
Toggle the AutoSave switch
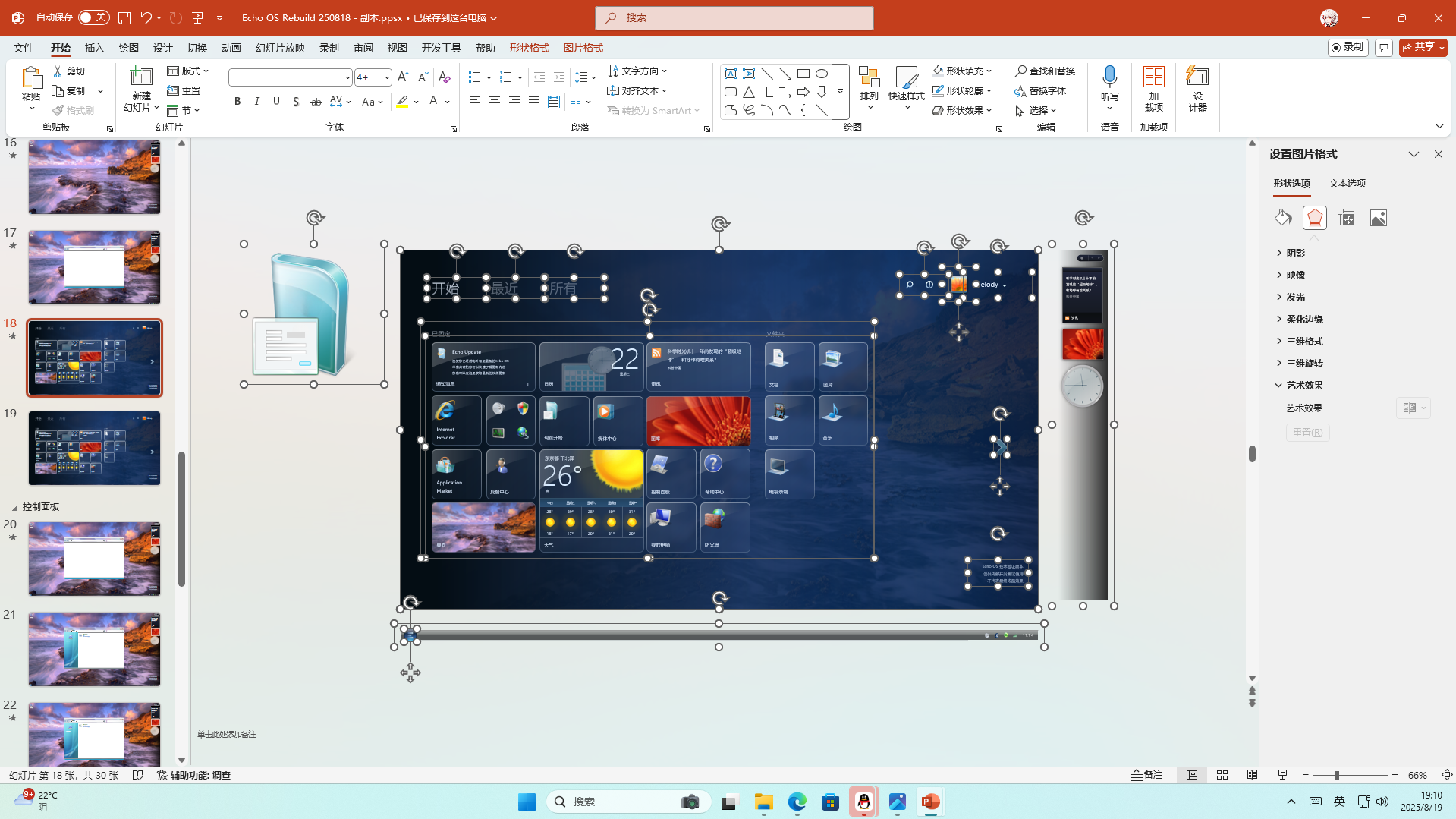(93, 17)
